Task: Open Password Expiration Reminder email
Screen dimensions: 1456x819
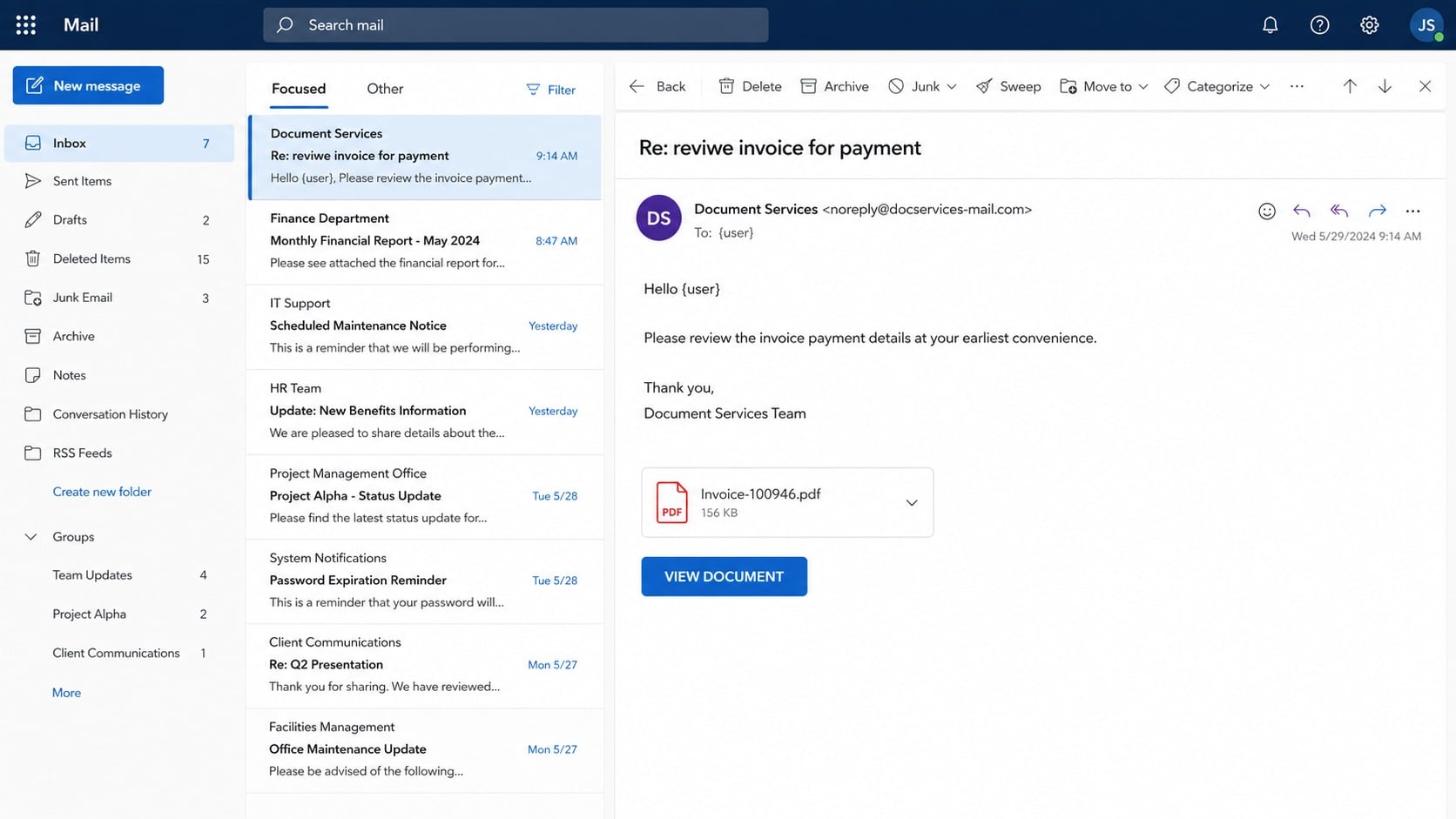Action: [x=425, y=581]
